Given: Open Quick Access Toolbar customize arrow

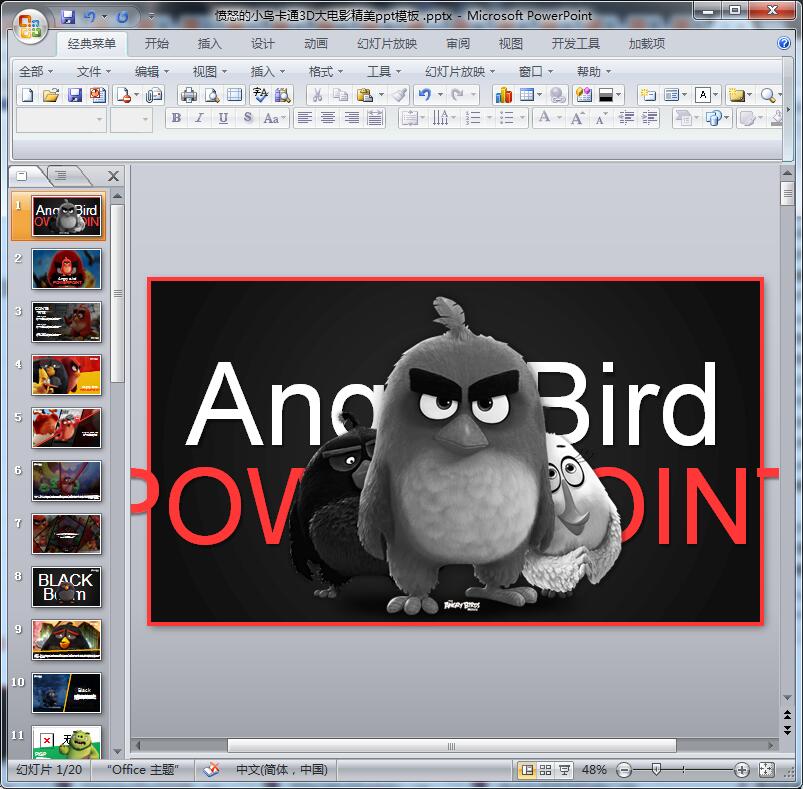Looking at the screenshot, I should tap(151, 16).
